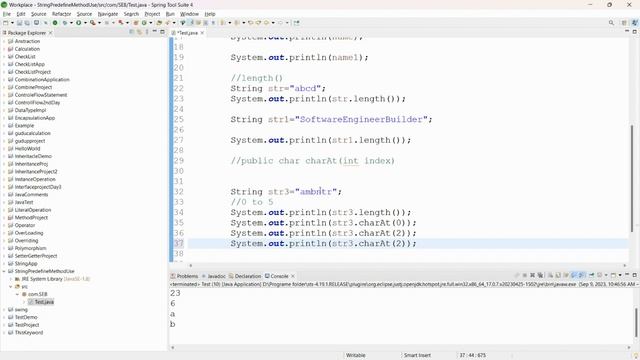
Task: Open the Debug button dropdown arrow
Action: click(71, 23)
